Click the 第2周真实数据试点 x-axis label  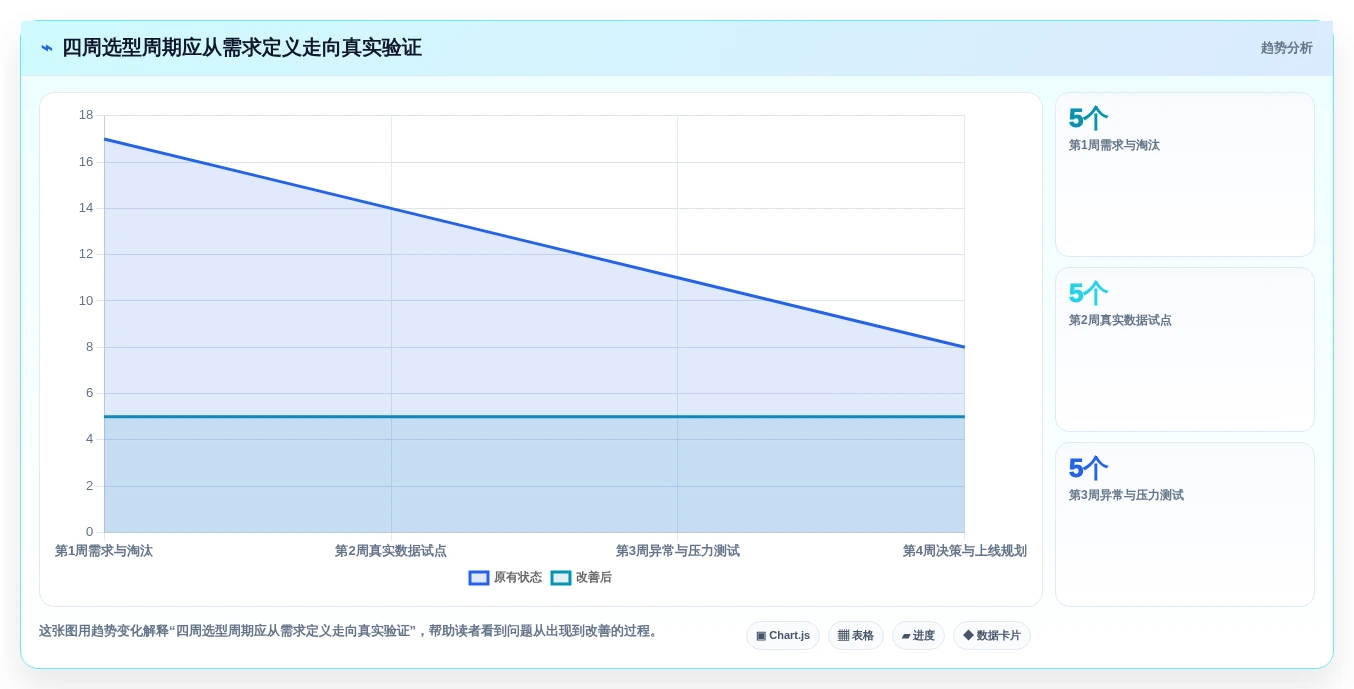point(391,551)
